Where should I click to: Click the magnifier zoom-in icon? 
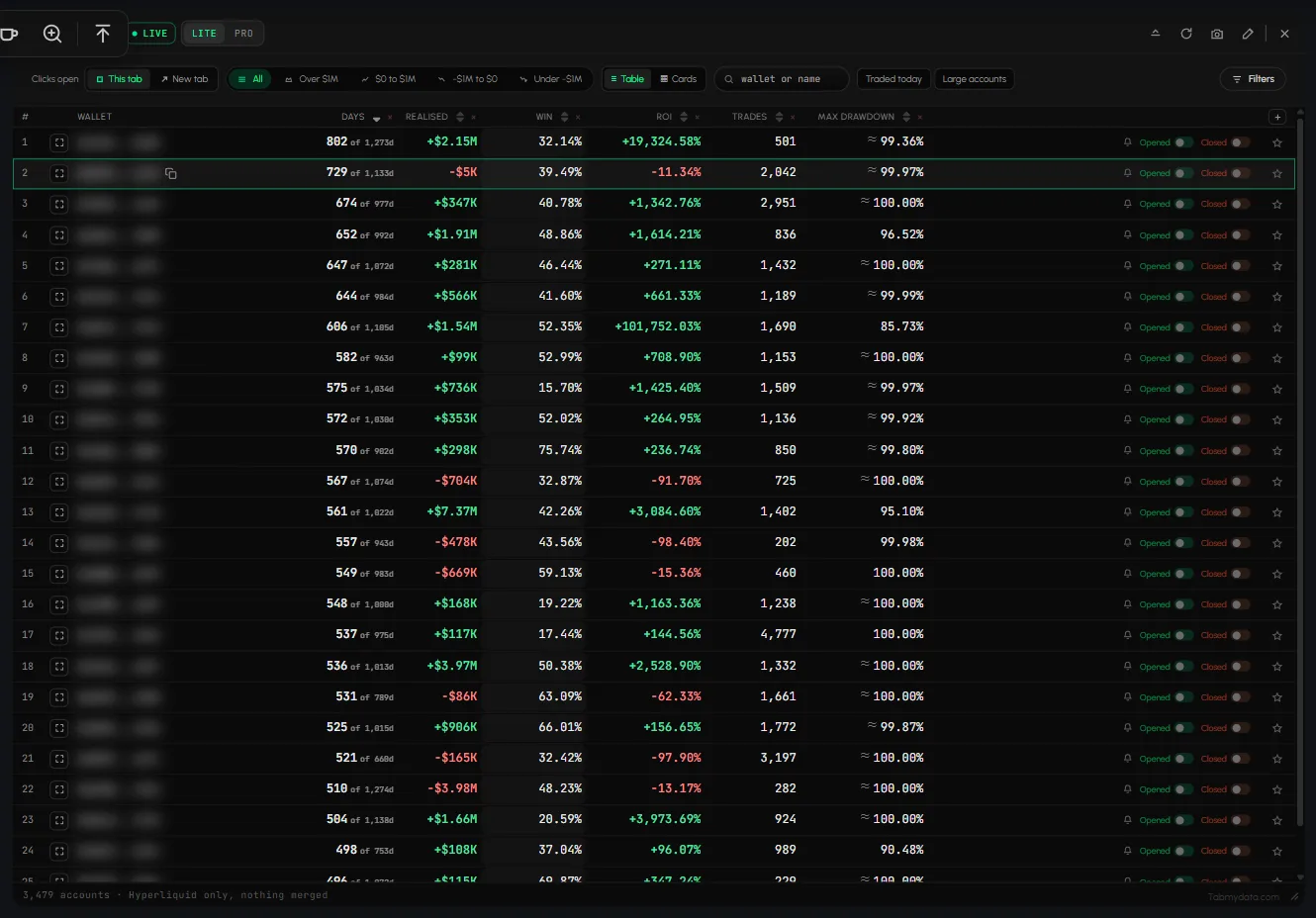click(52, 34)
